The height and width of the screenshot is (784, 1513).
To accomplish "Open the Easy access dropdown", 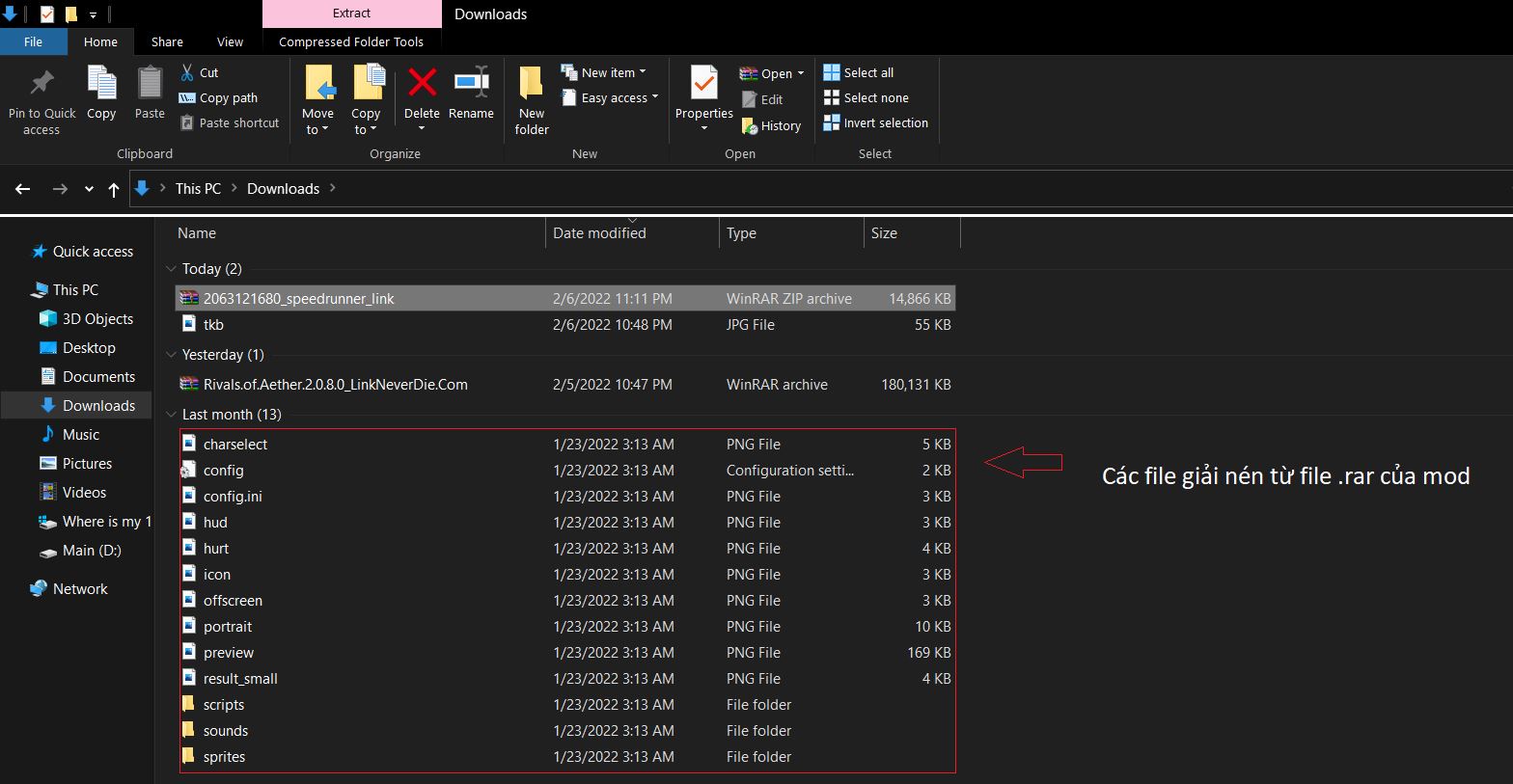I will (610, 97).
